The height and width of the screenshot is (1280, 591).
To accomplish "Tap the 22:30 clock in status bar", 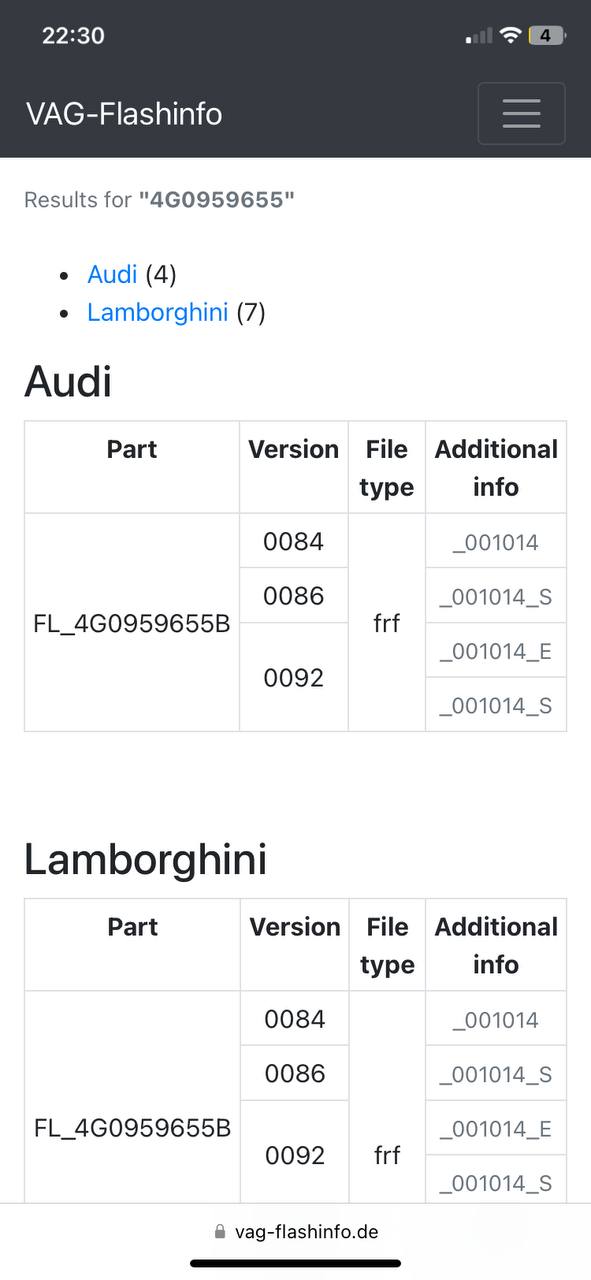I will click(x=73, y=36).
